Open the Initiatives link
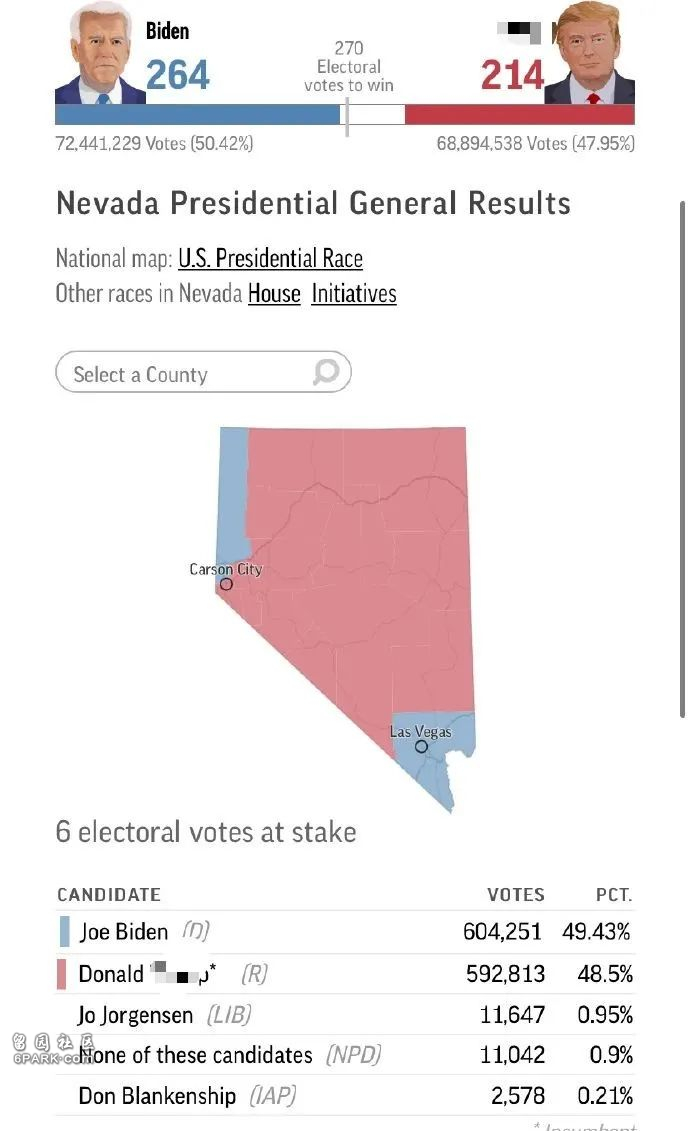 point(354,294)
